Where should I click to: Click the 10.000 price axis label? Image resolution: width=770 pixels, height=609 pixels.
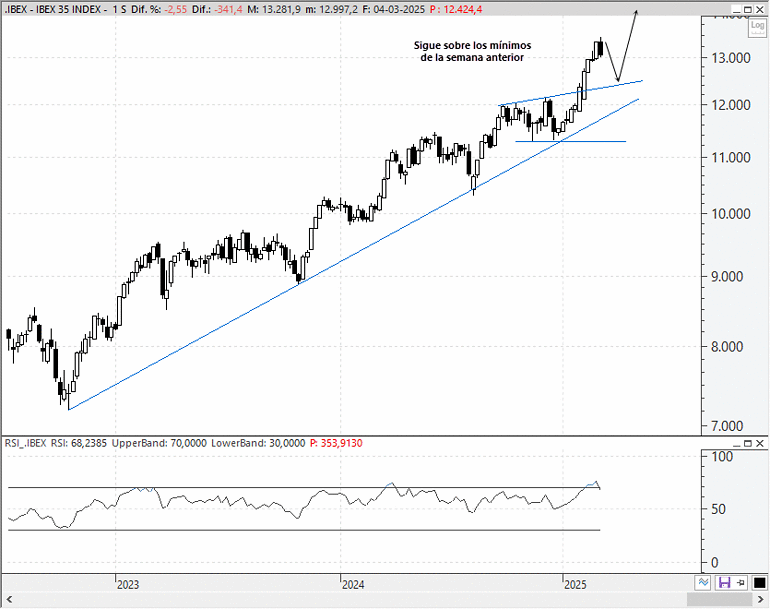click(731, 214)
